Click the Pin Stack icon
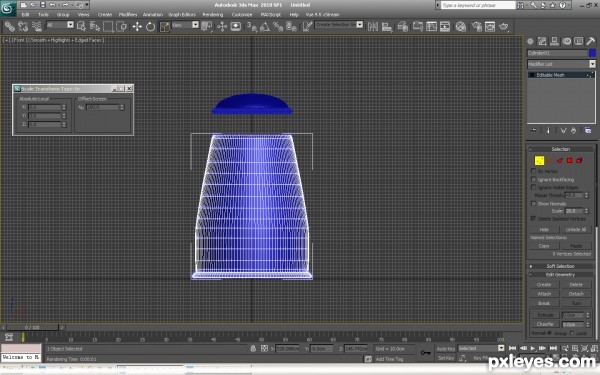600x375 pixels. pos(533,131)
